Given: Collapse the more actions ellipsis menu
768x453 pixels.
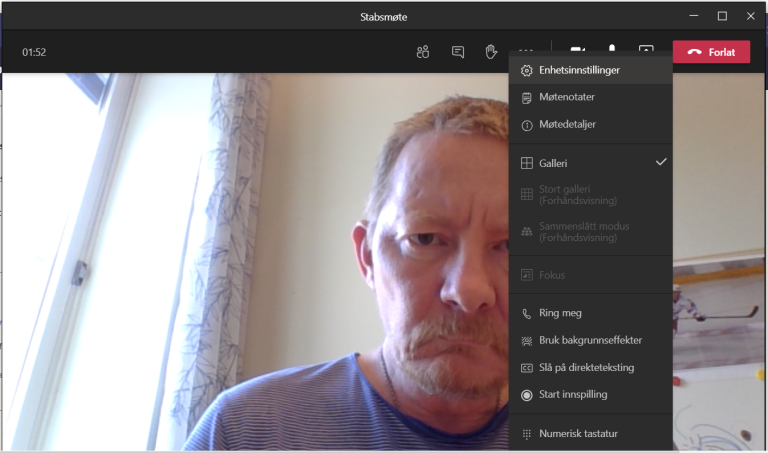Looking at the screenshot, I should pyautogui.click(x=526, y=50).
